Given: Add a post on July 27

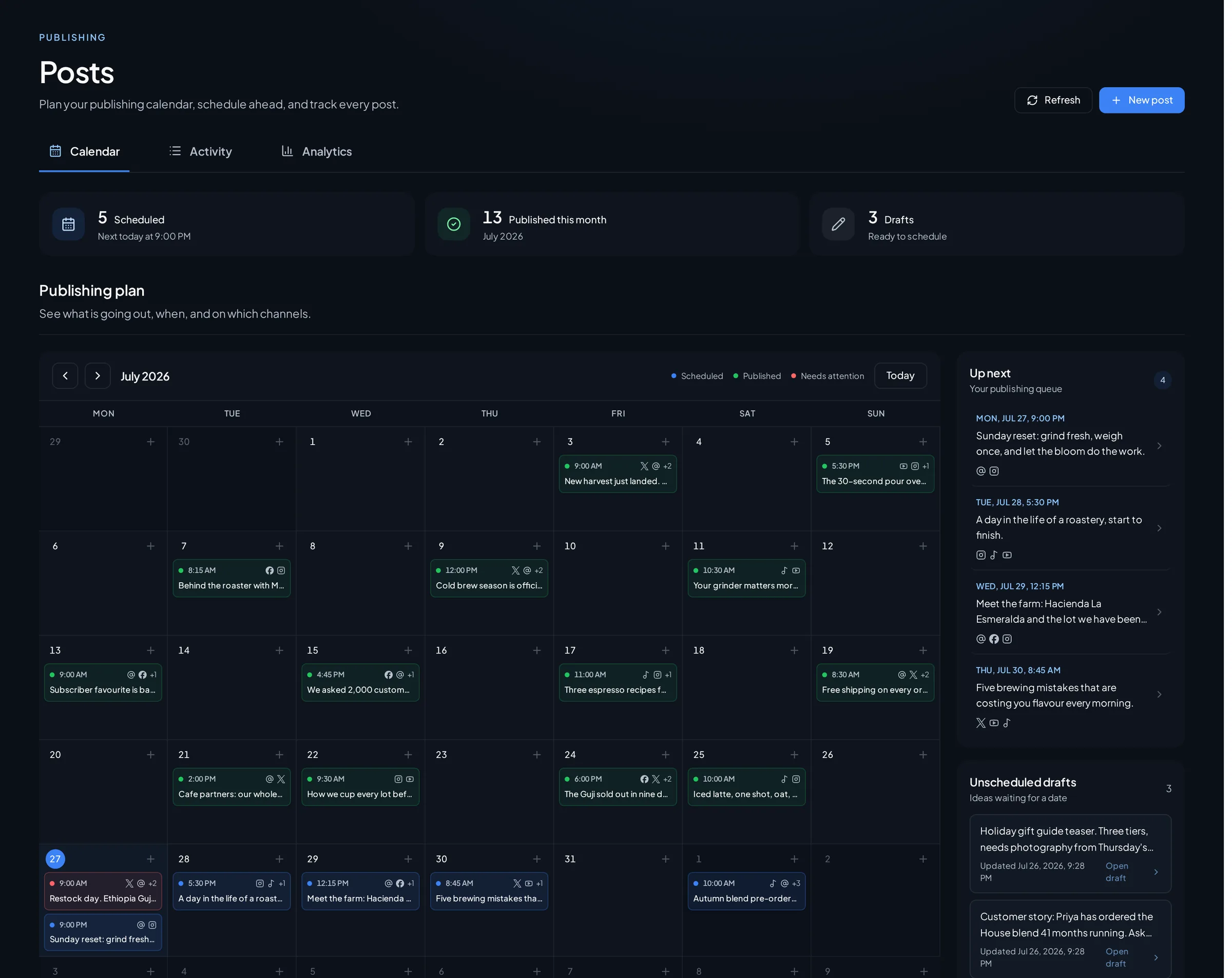Looking at the screenshot, I should (x=151, y=859).
